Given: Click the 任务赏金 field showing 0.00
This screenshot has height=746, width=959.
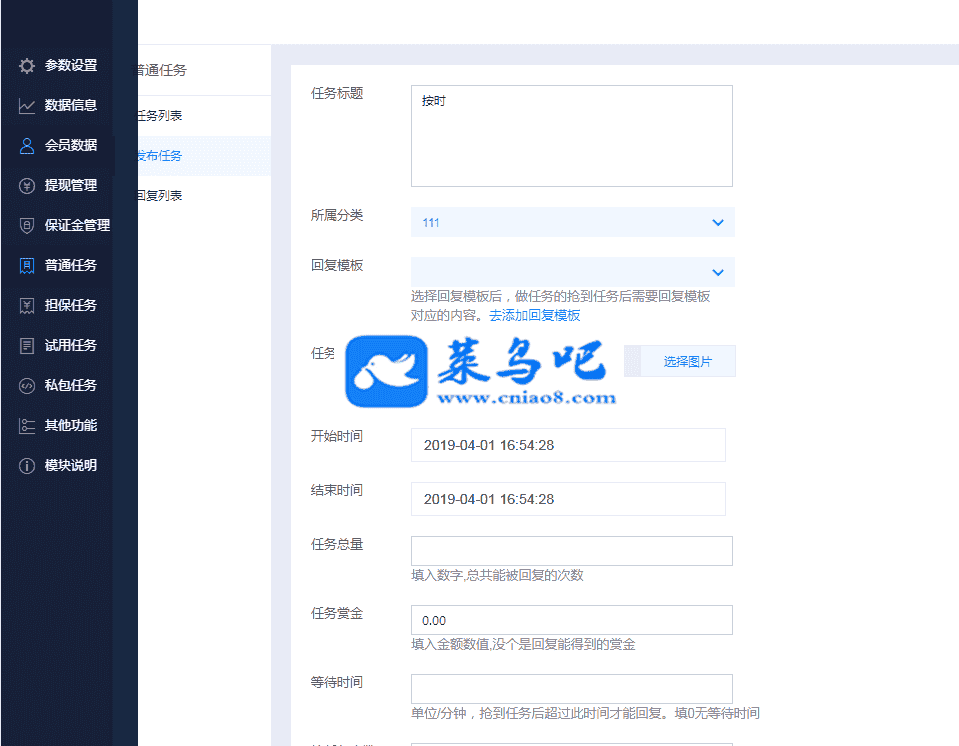Looking at the screenshot, I should (x=571, y=620).
